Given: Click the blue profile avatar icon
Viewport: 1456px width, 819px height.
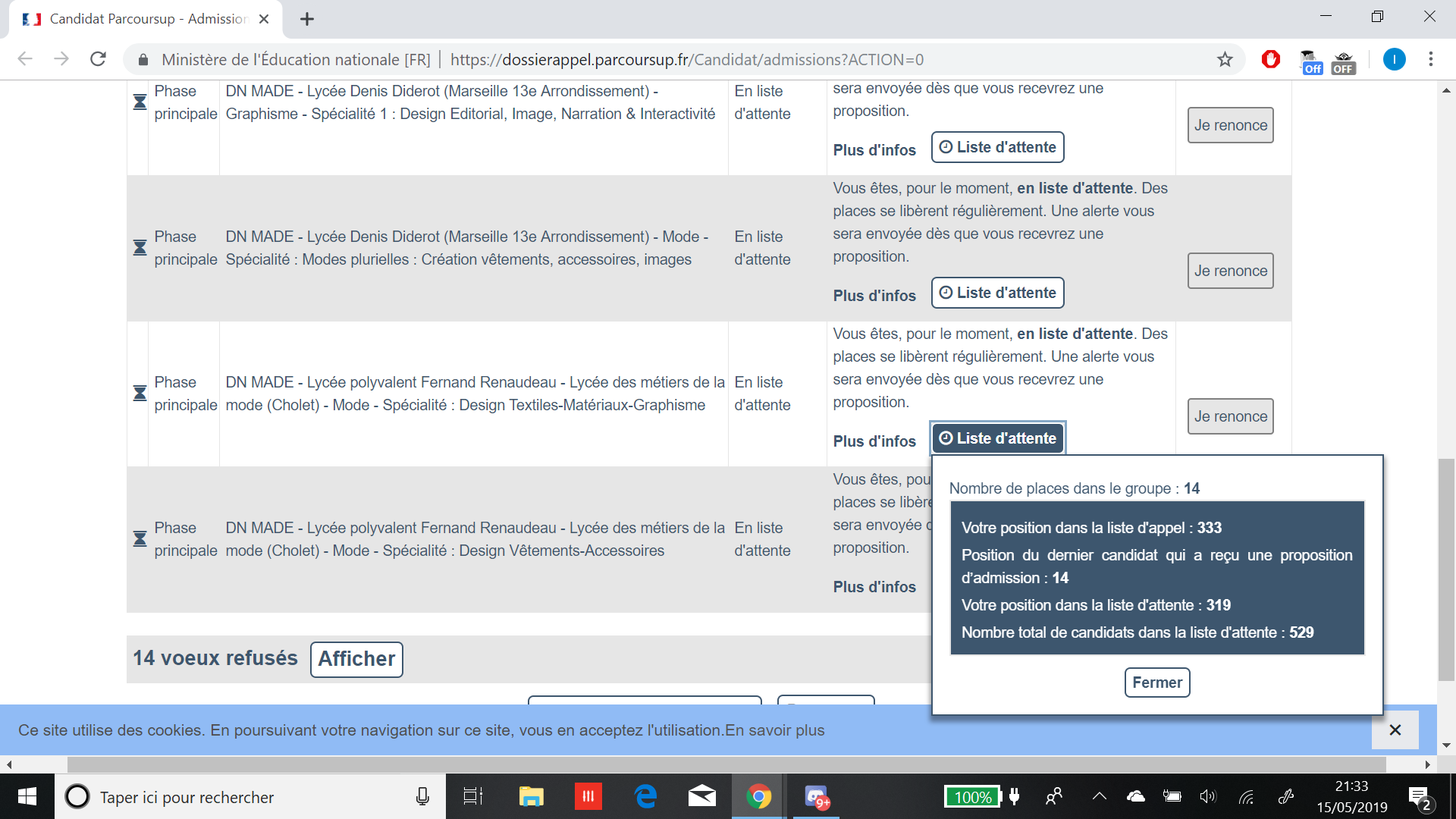Looking at the screenshot, I should pyautogui.click(x=1394, y=59).
